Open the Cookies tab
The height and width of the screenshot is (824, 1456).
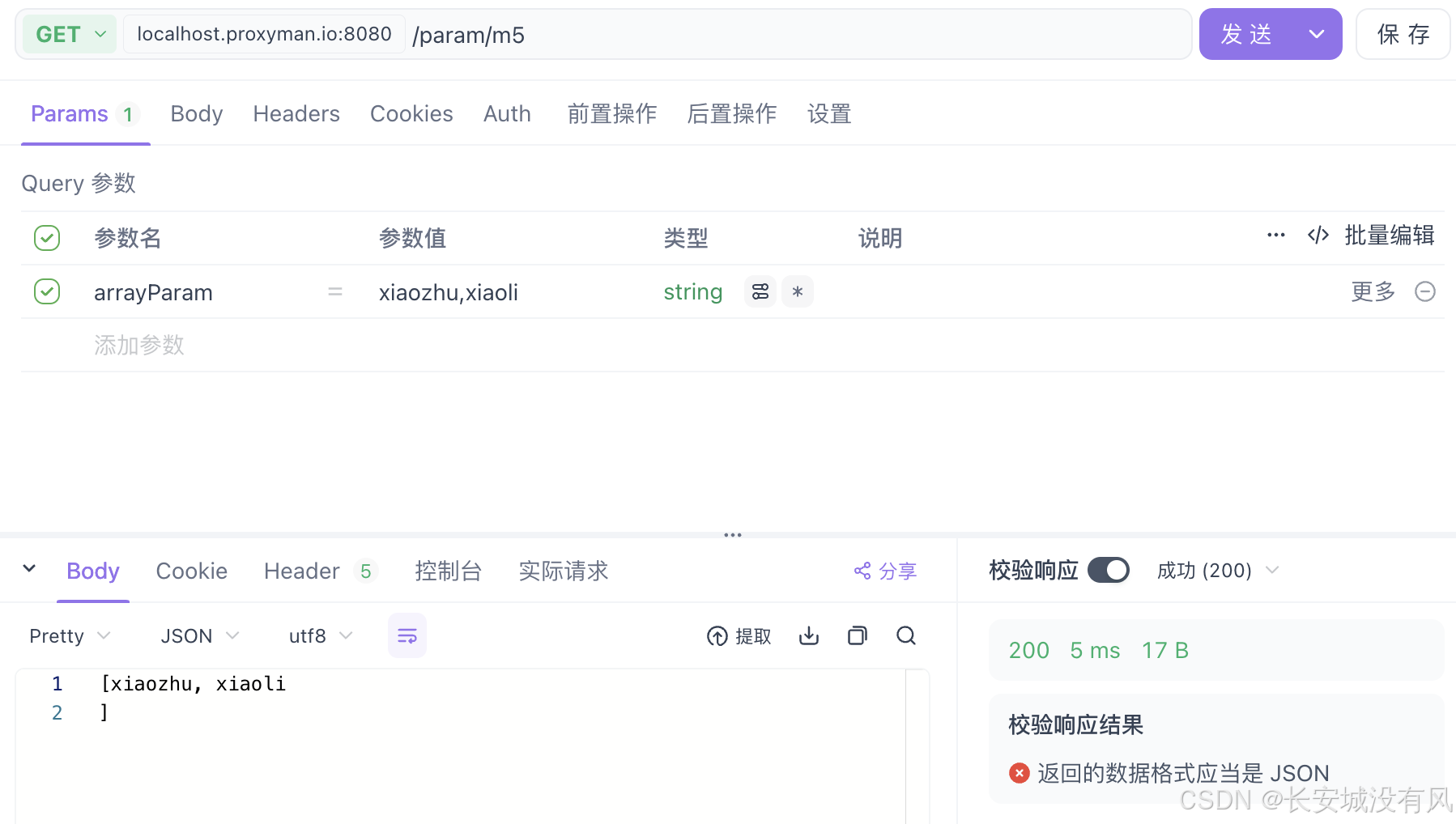[x=411, y=114]
